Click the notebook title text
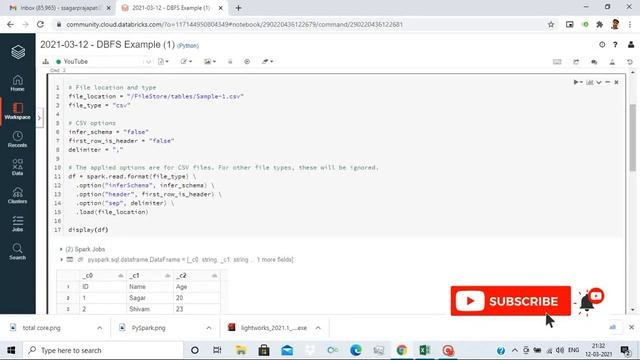This screenshot has height=360, width=640. tap(107, 44)
